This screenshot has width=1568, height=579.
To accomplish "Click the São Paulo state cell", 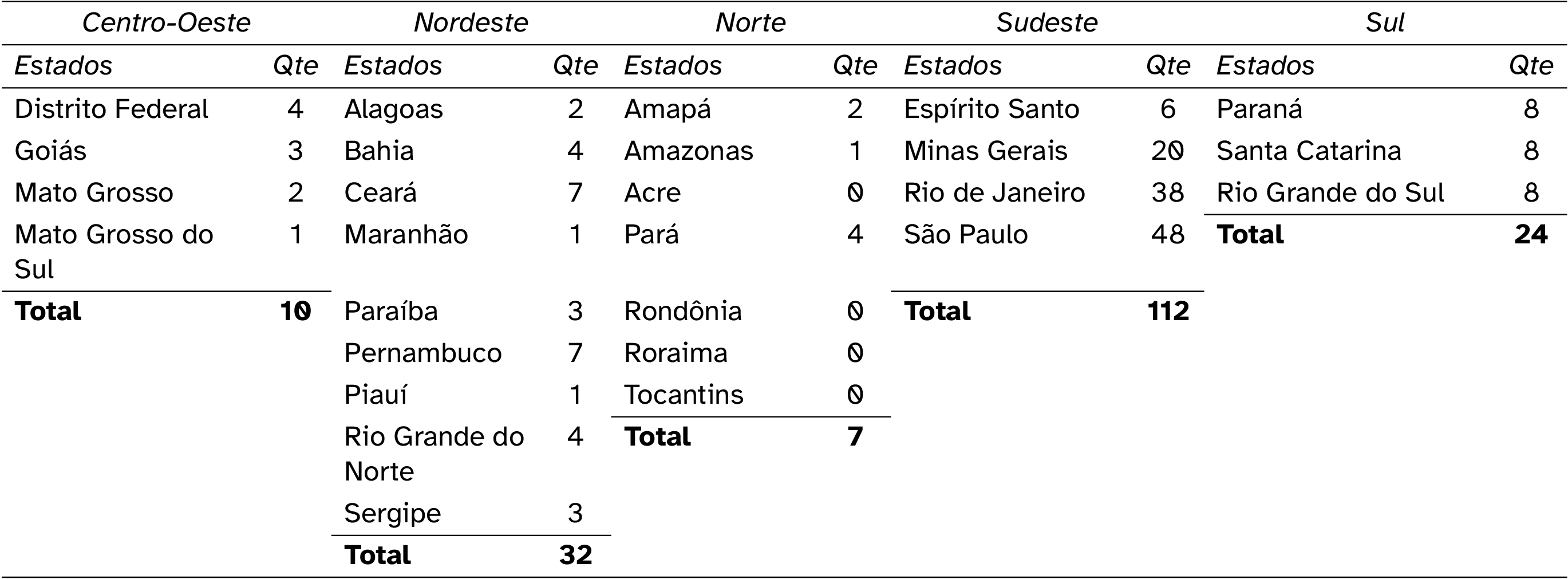I will point(966,234).
